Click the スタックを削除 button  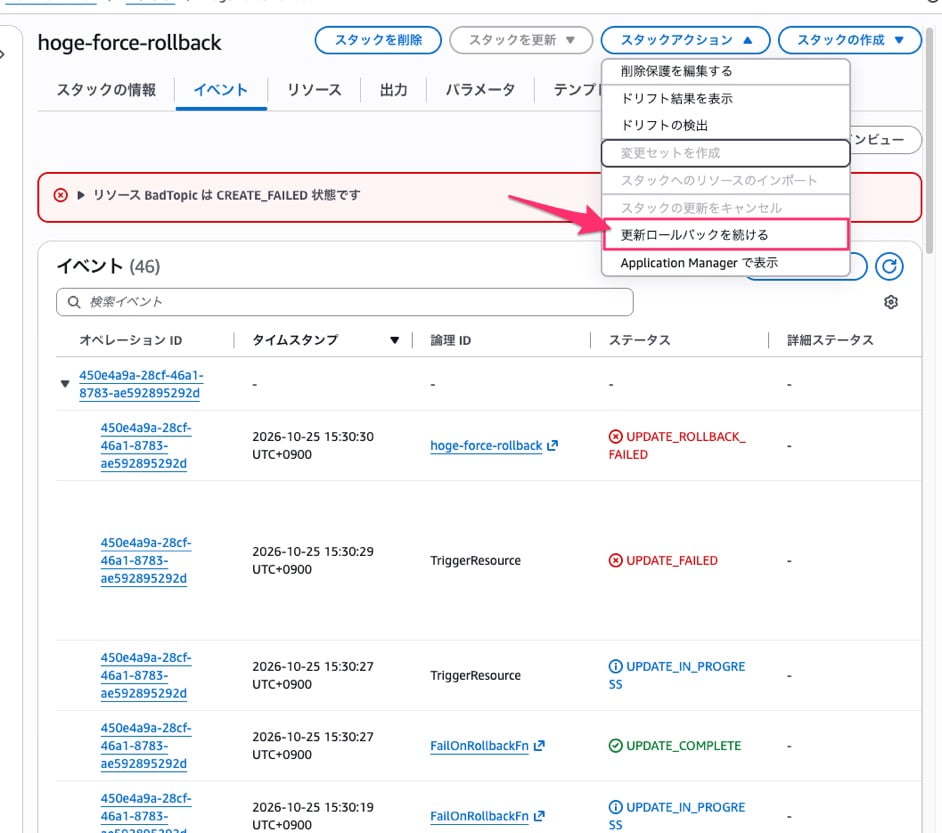tap(378, 40)
